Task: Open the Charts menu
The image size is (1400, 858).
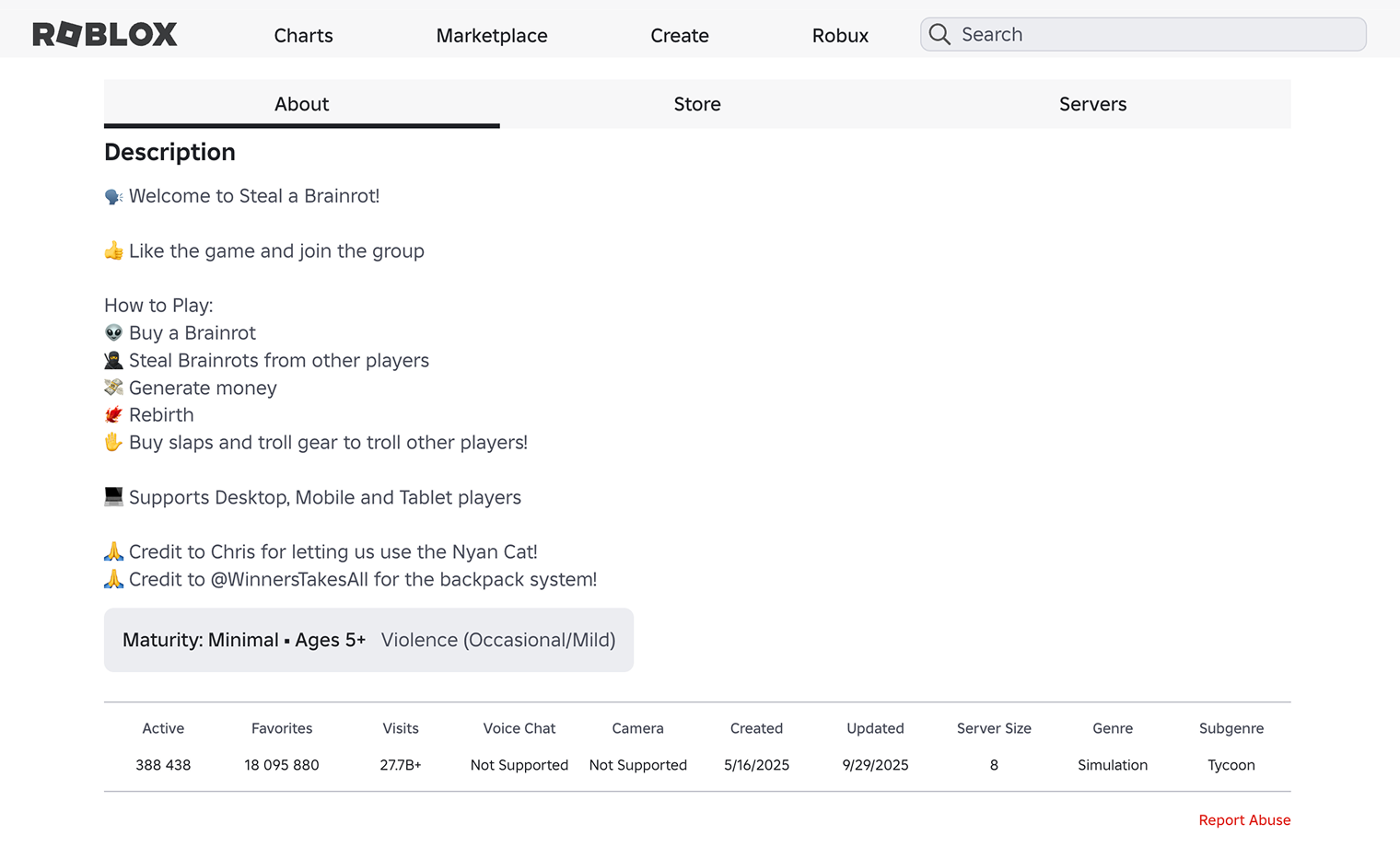Action: (x=303, y=35)
